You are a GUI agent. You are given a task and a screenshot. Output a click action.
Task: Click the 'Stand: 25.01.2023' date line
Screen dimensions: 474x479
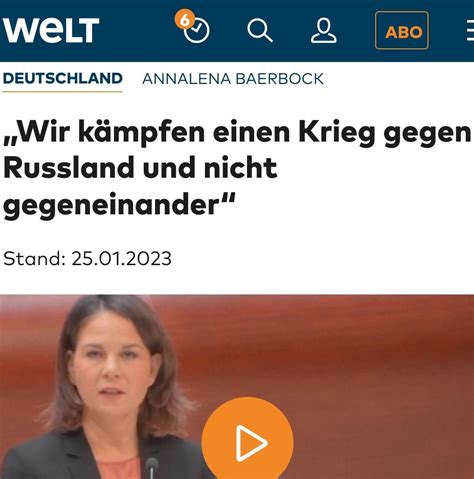coord(87,259)
